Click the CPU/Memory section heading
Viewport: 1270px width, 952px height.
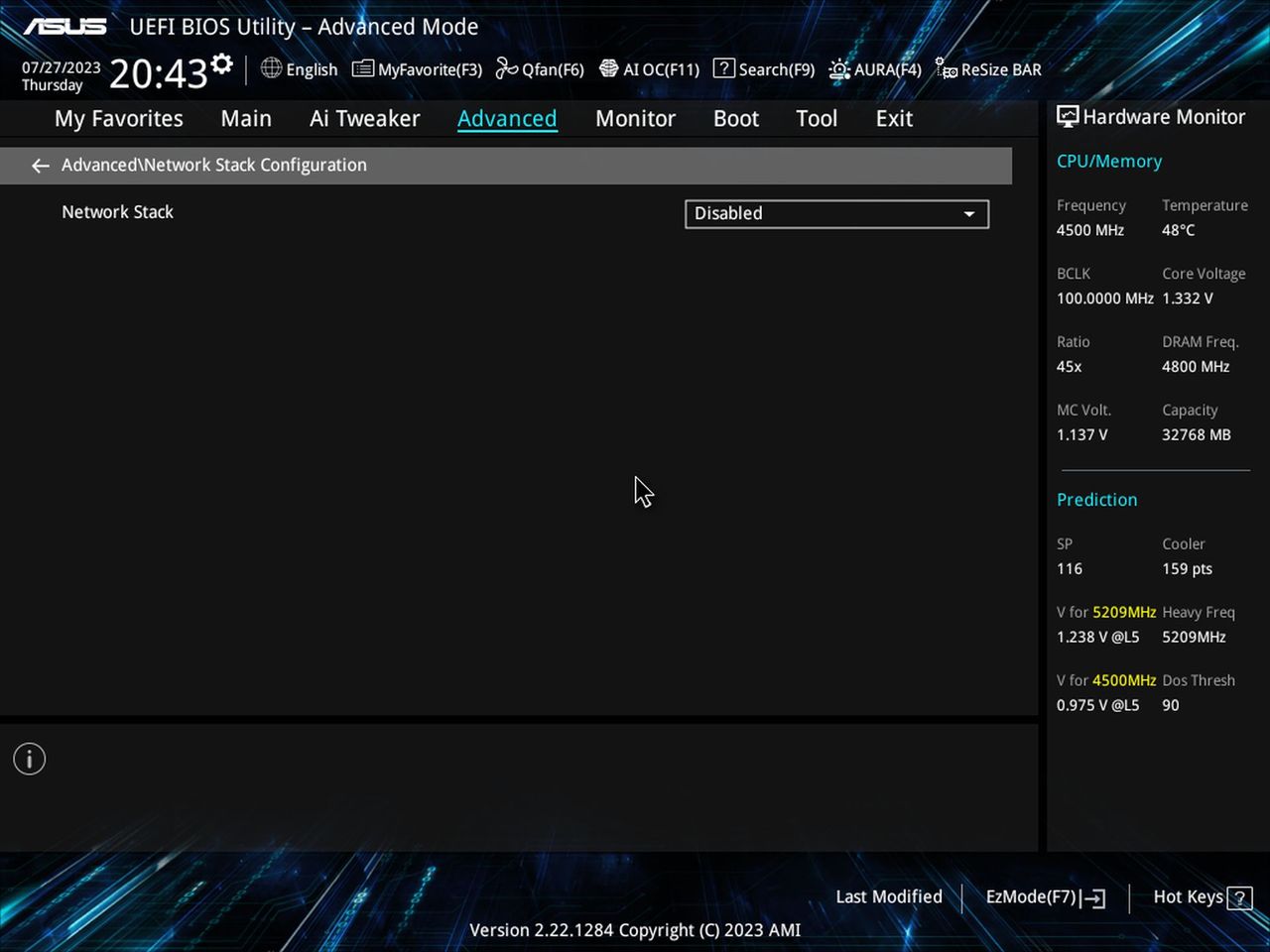pos(1109,162)
